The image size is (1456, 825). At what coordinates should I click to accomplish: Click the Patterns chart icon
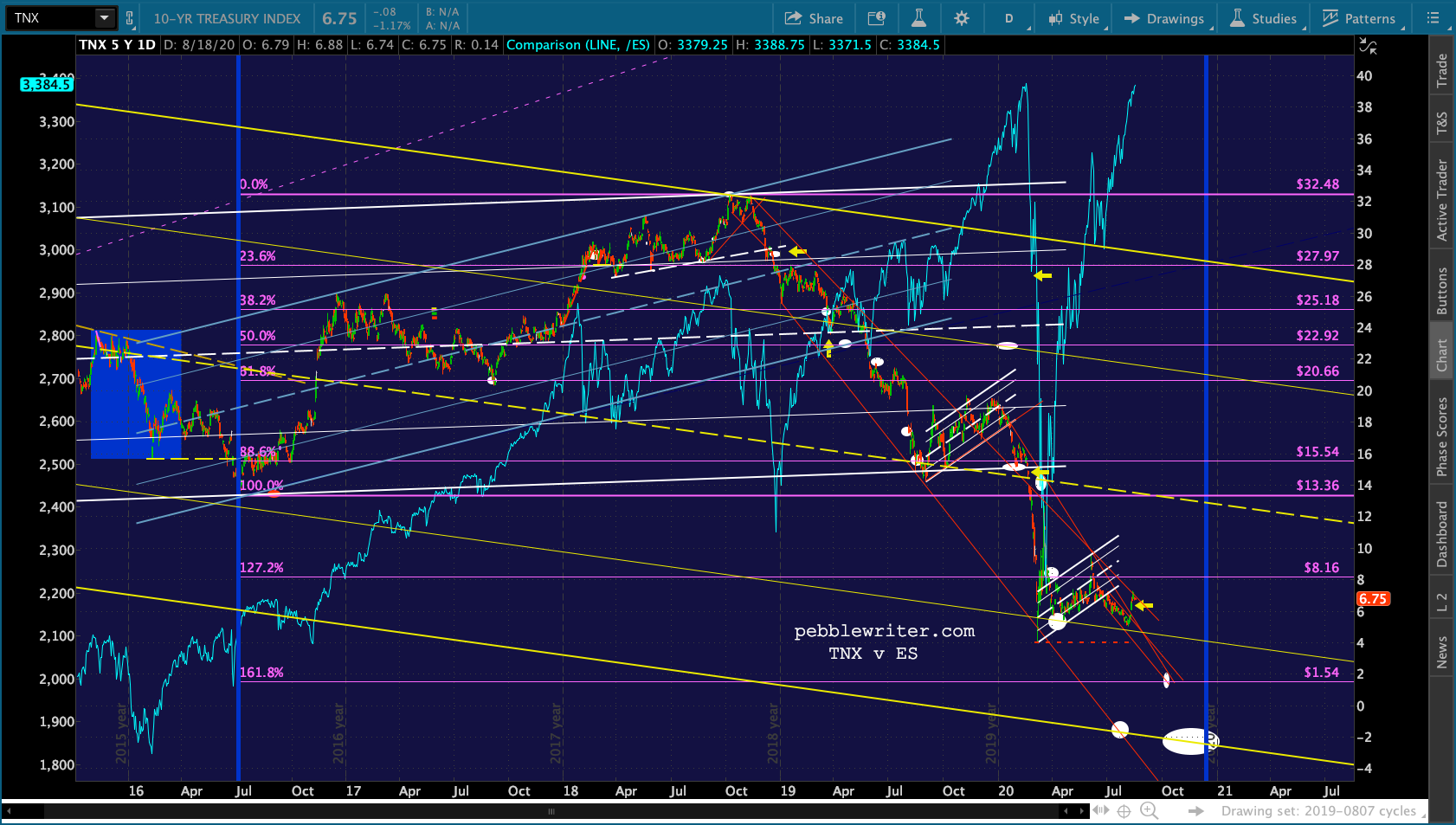1330,18
